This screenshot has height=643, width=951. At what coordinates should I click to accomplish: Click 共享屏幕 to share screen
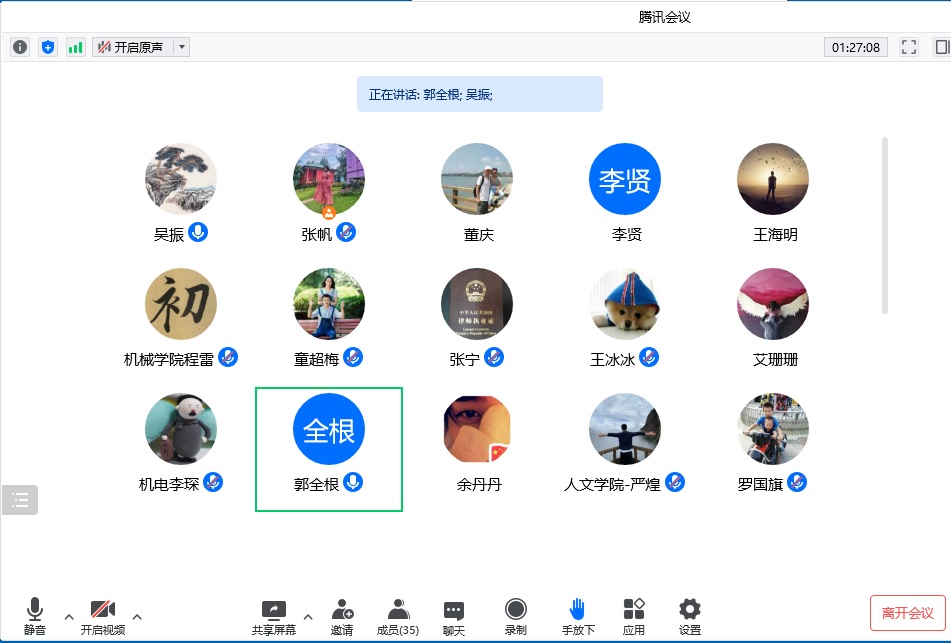[x=273, y=615]
